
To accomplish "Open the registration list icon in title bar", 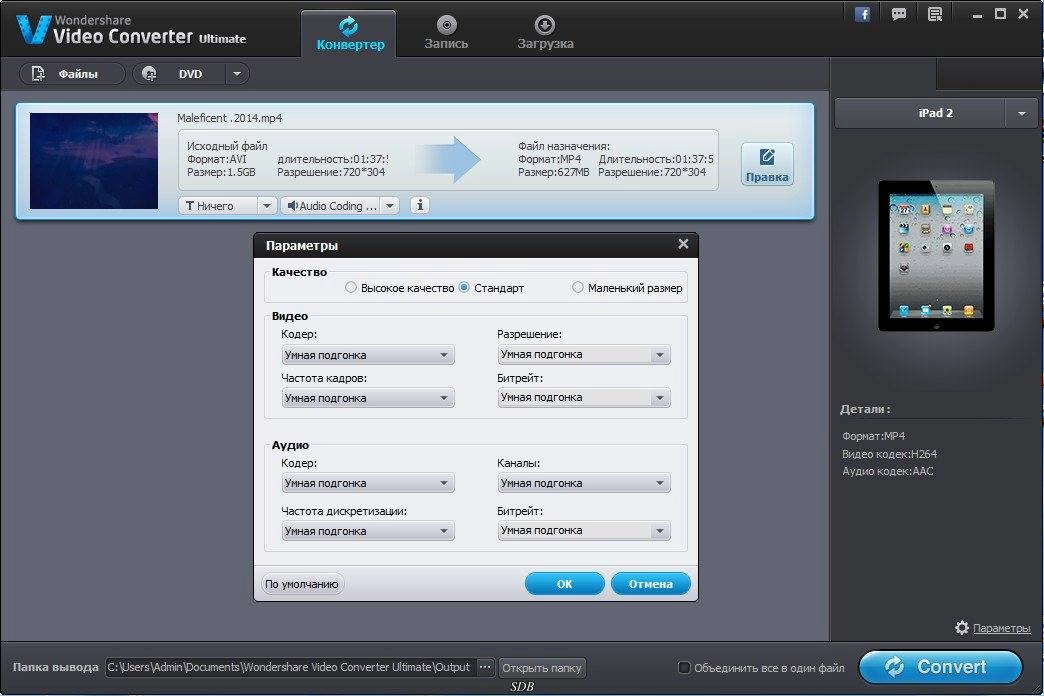I will click(935, 14).
